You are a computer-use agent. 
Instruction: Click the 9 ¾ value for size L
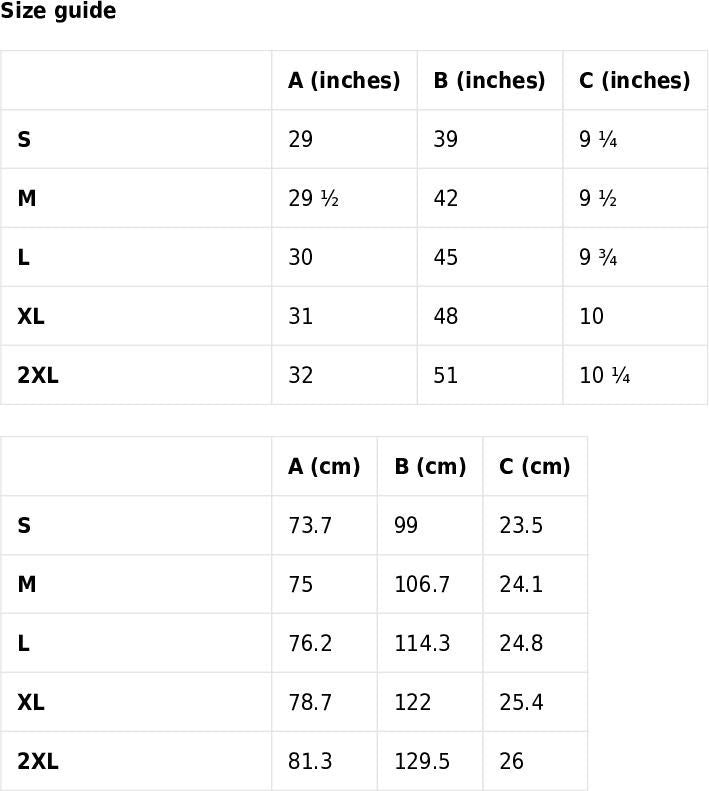[x=598, y=257]
